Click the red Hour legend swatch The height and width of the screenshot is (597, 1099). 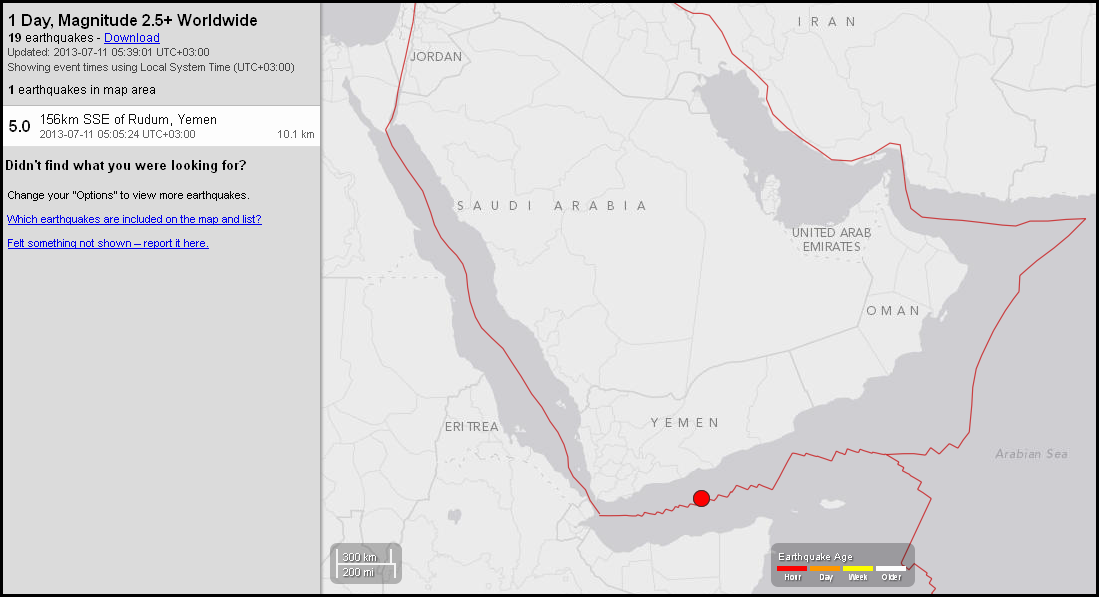(792, 568)
